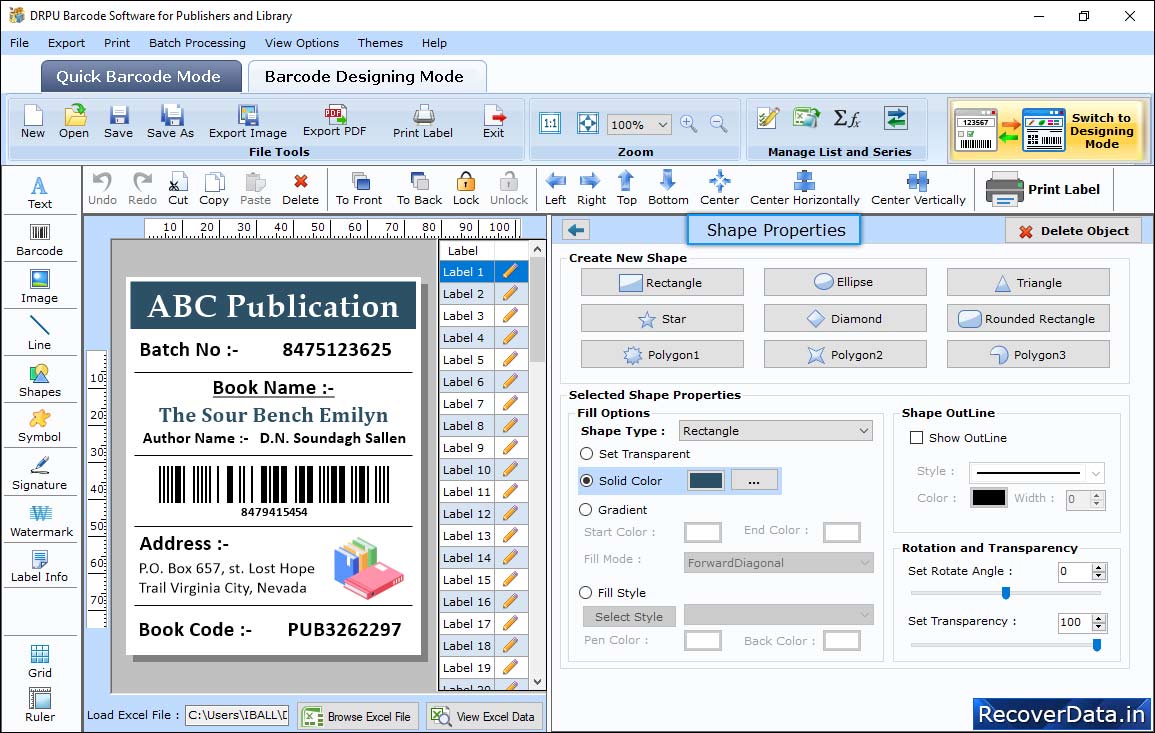Click View Excel Data button

tap(484, 716)
